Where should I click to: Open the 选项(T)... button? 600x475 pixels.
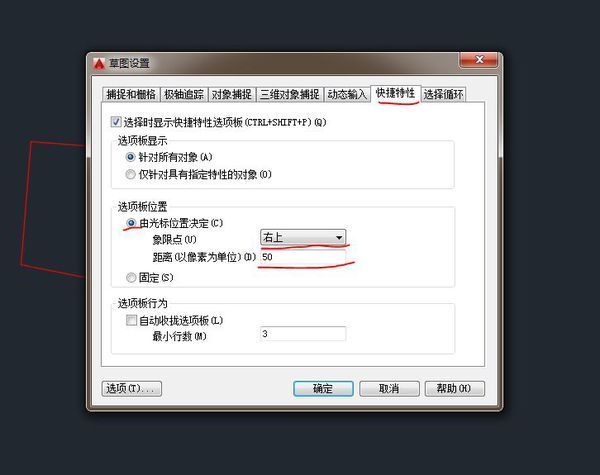[132, 389]
